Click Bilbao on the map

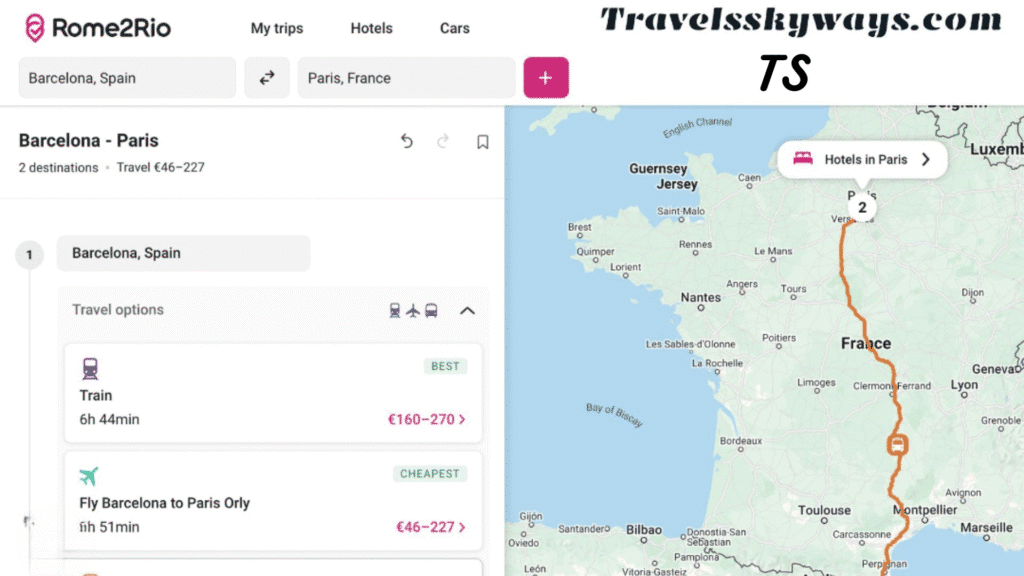click(x=644, y=530)
